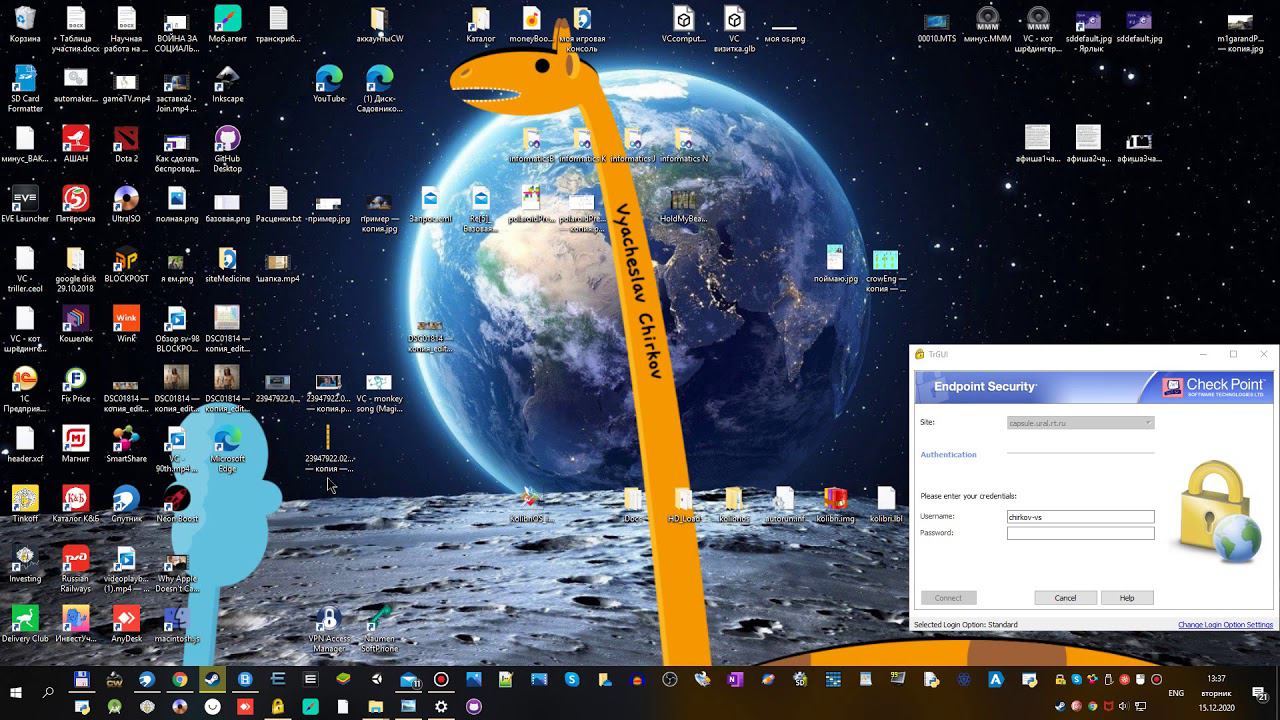Select the SD Card Formatter icon
This screenshot has width=1280, height=720.
pos(25,89)
